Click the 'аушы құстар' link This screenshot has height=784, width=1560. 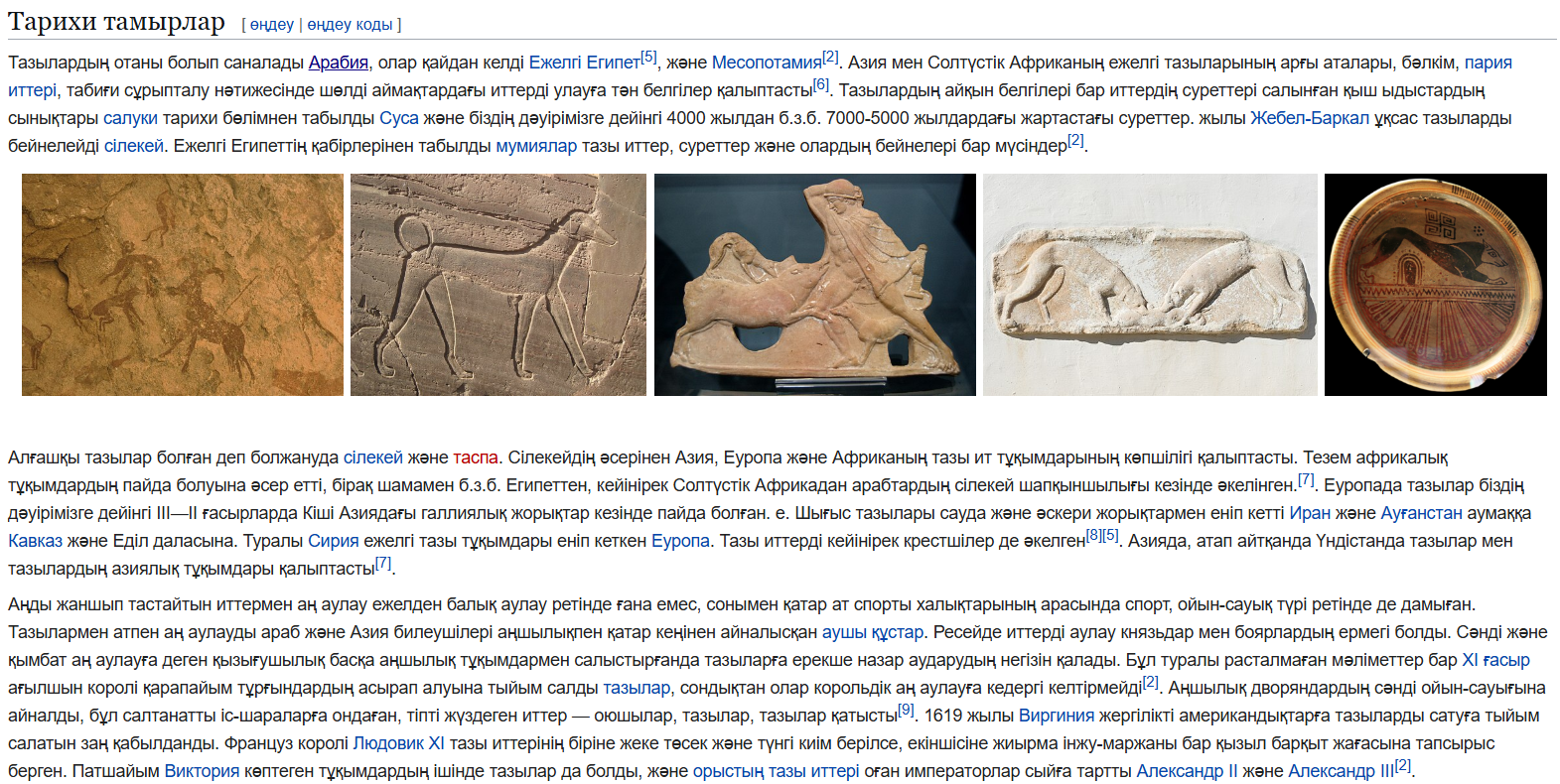[x=873, y=632]
